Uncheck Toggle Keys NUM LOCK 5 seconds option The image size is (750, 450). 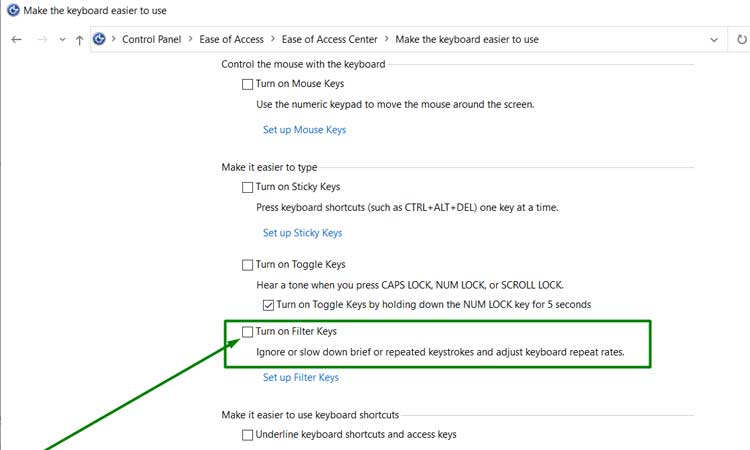click(x=268, y=305)
